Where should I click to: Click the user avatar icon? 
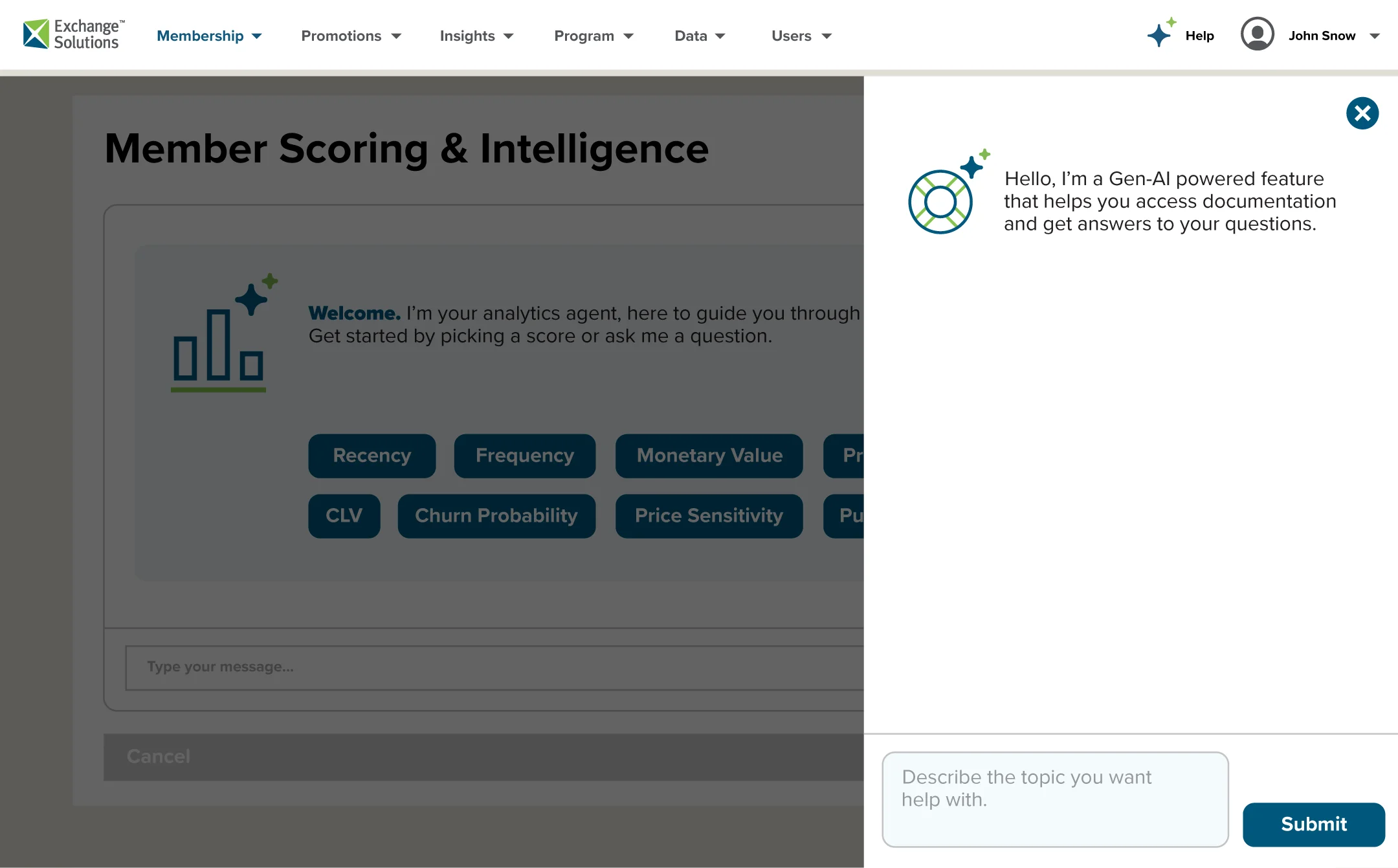1257,34
